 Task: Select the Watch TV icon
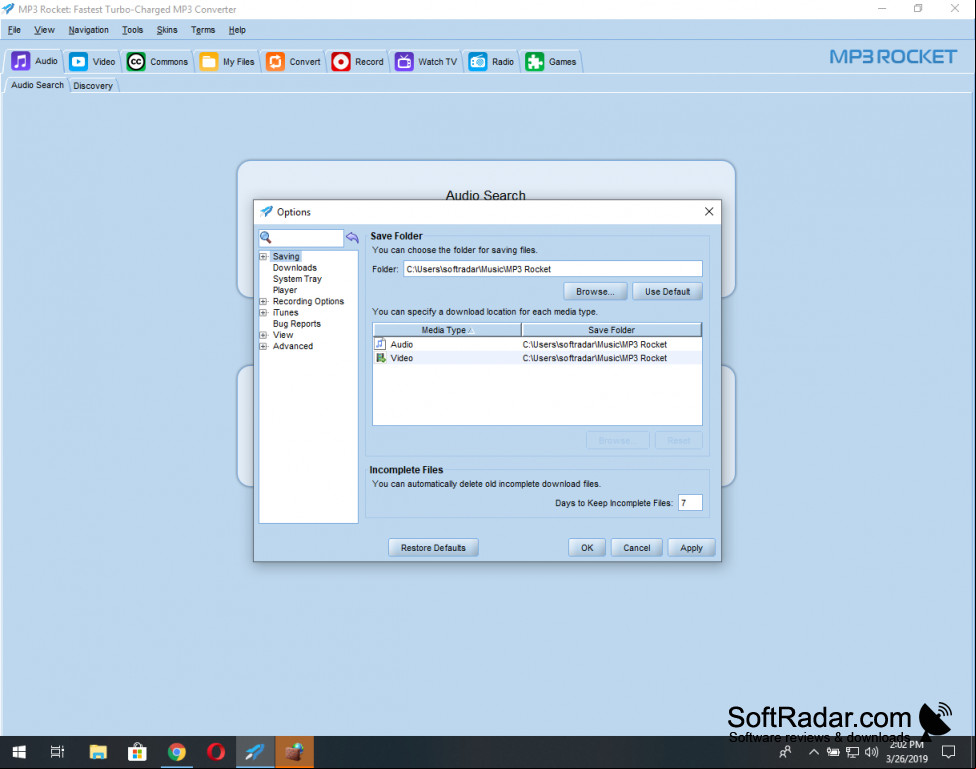point(404,61)
